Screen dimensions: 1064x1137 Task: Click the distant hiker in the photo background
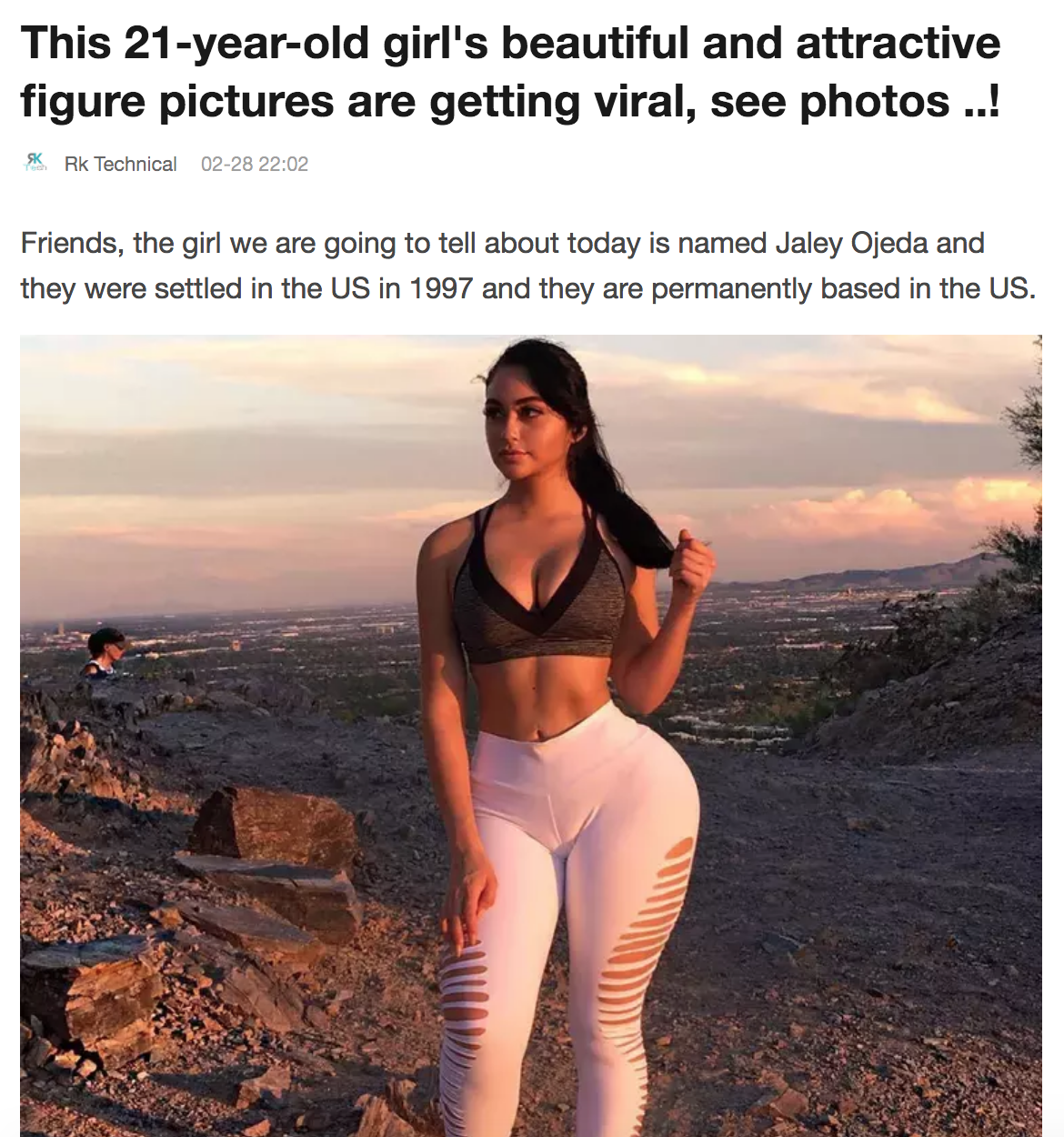(102, 653)
